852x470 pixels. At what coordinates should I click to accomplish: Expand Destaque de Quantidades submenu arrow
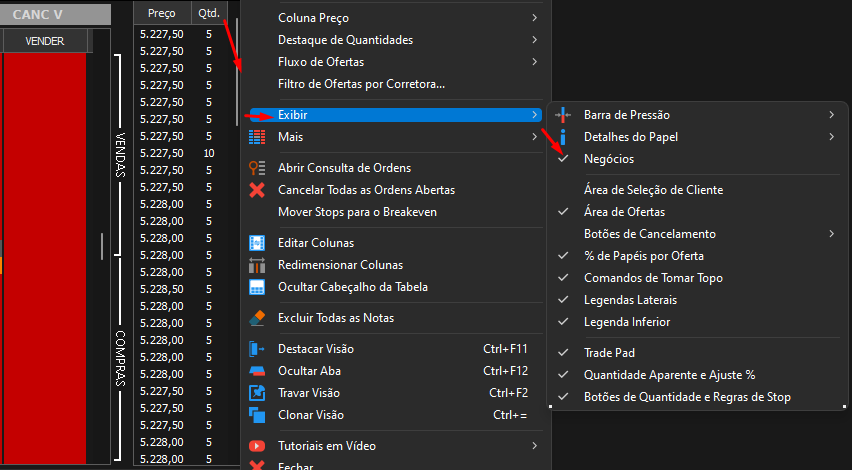pos(535,40)
